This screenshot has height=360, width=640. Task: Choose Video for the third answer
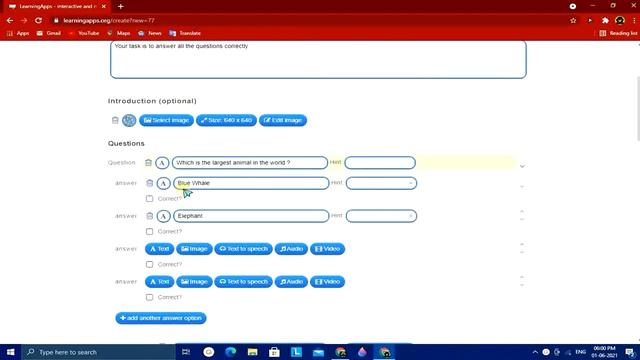[x=327, y=249]
